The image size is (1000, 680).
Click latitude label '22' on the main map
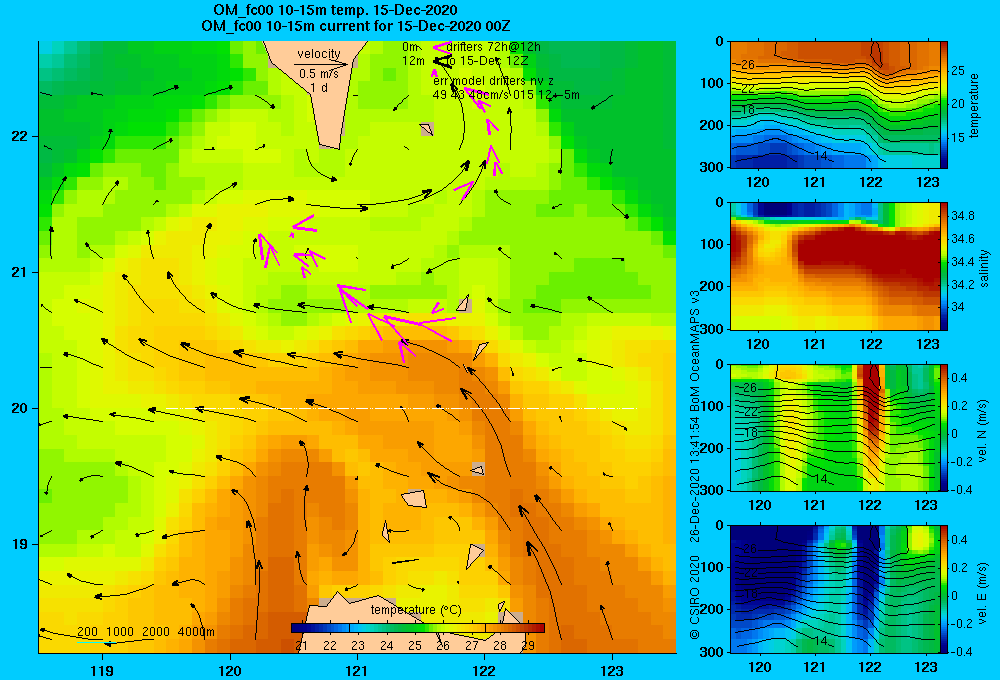(20, 137)
